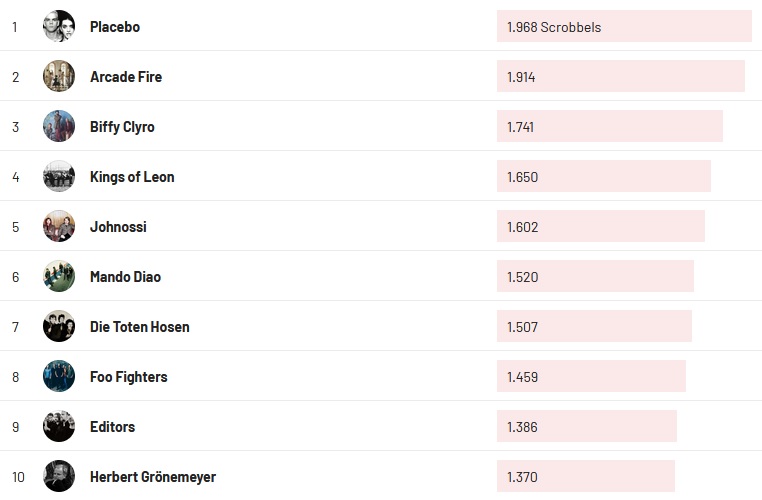The width and height of the screenshot is (762, 500).
Task: Click Mando Diao's avatar thumbnail
Action: click(x=59, y=277)
